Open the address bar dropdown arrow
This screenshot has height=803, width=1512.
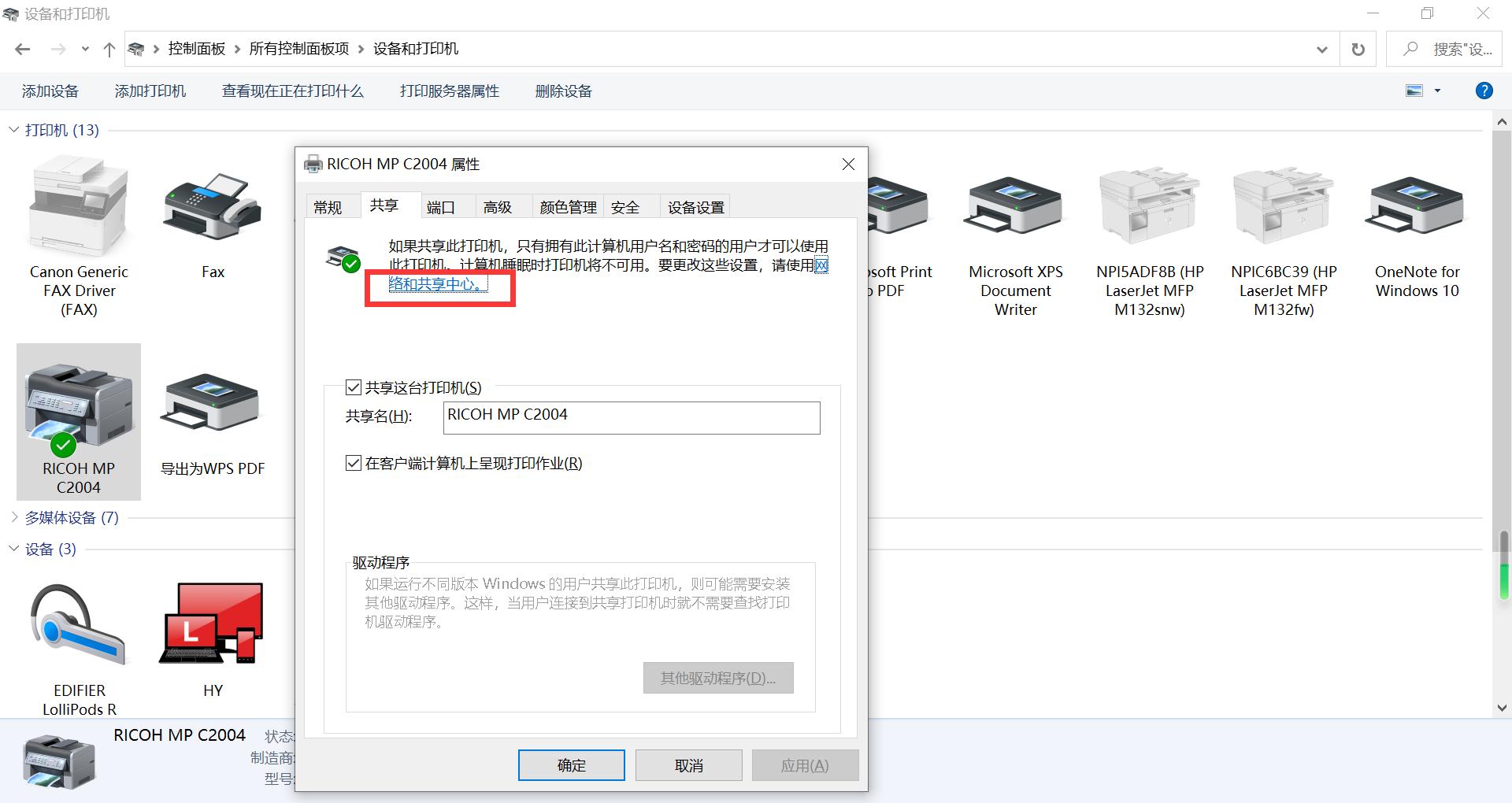coord(1321,48)
